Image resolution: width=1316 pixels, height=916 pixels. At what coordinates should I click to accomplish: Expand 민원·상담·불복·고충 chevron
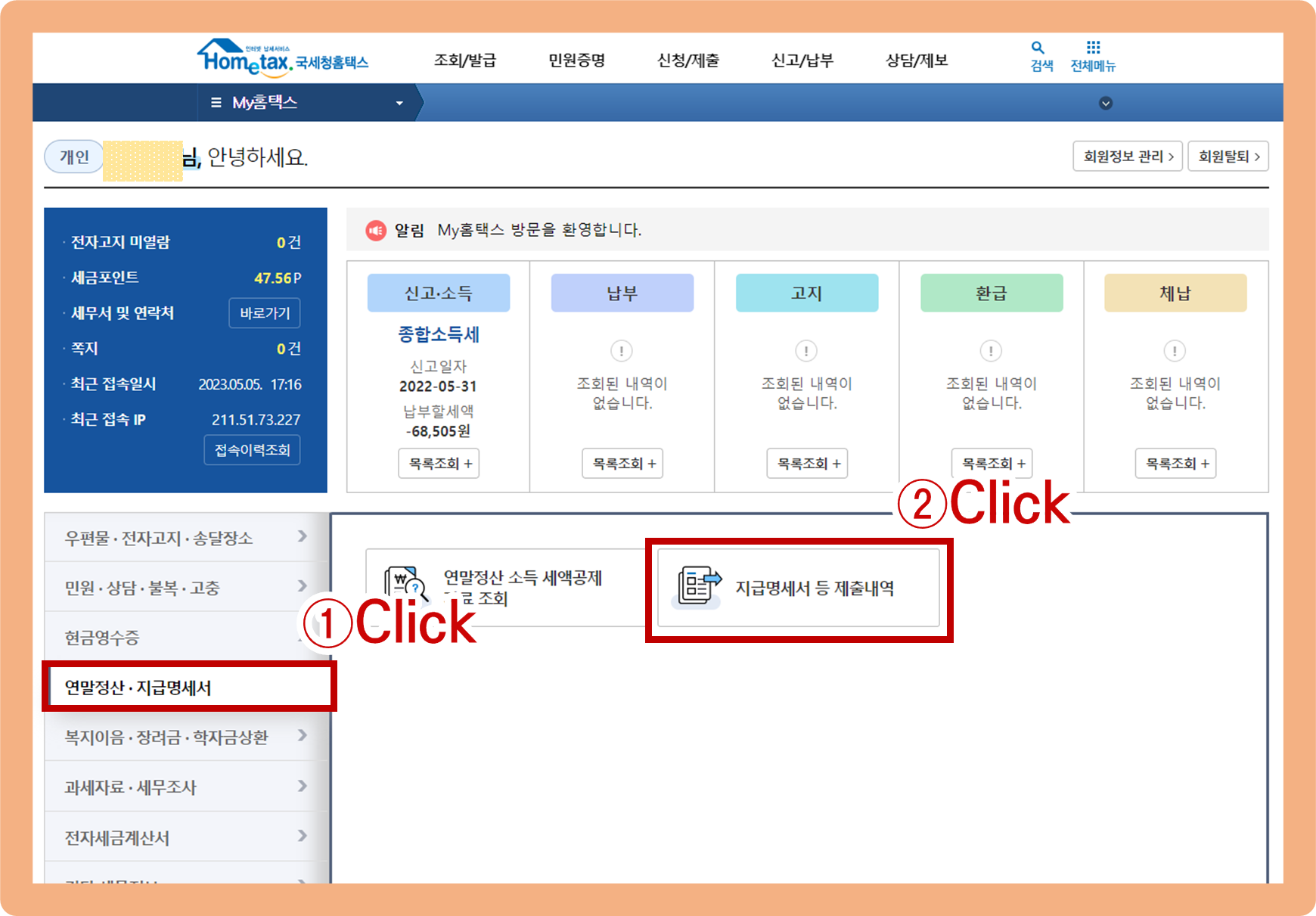pos(303,586)
